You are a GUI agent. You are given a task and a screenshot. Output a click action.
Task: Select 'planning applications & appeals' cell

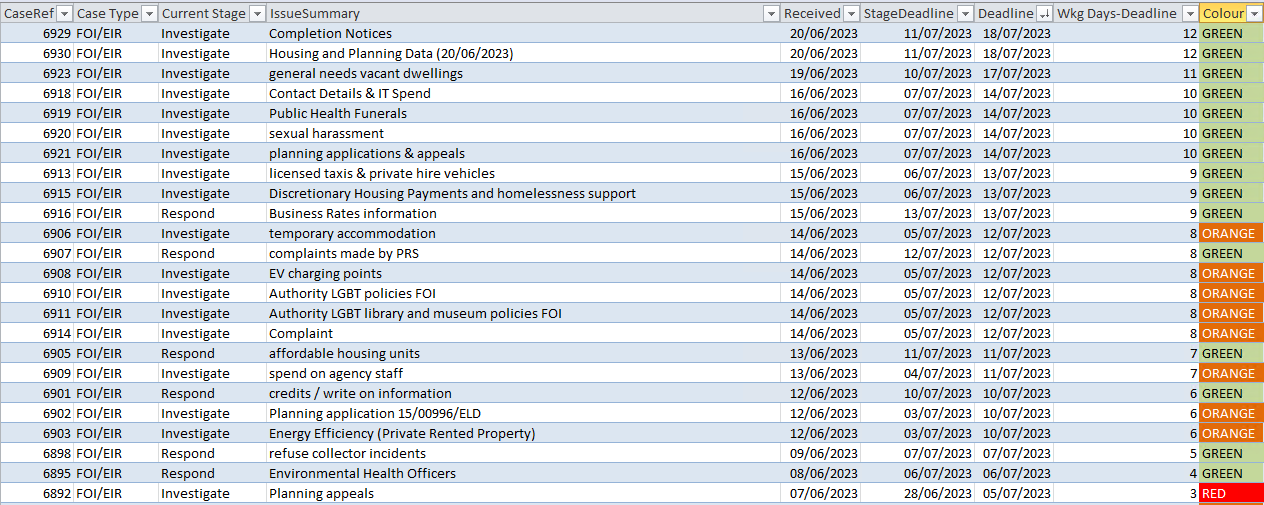click(523, 153)
